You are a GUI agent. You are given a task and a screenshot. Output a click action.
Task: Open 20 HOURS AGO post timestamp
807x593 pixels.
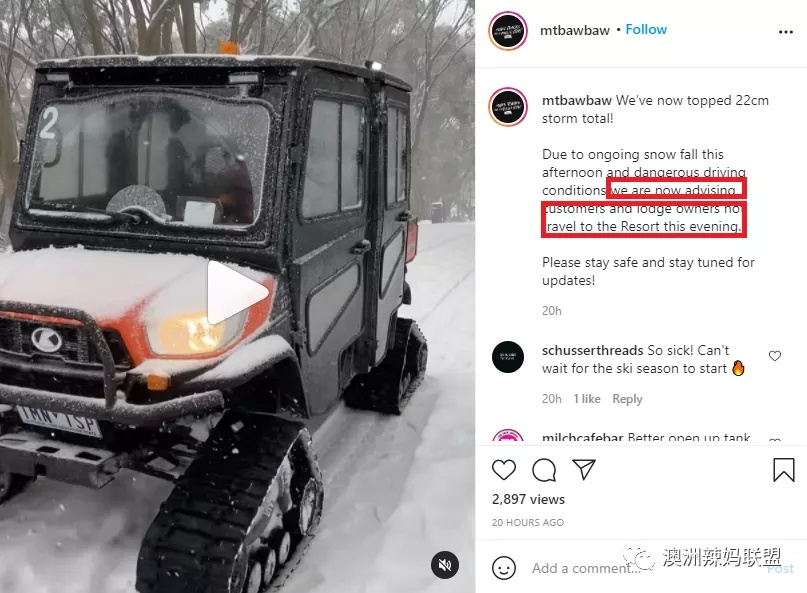point(528,522)
